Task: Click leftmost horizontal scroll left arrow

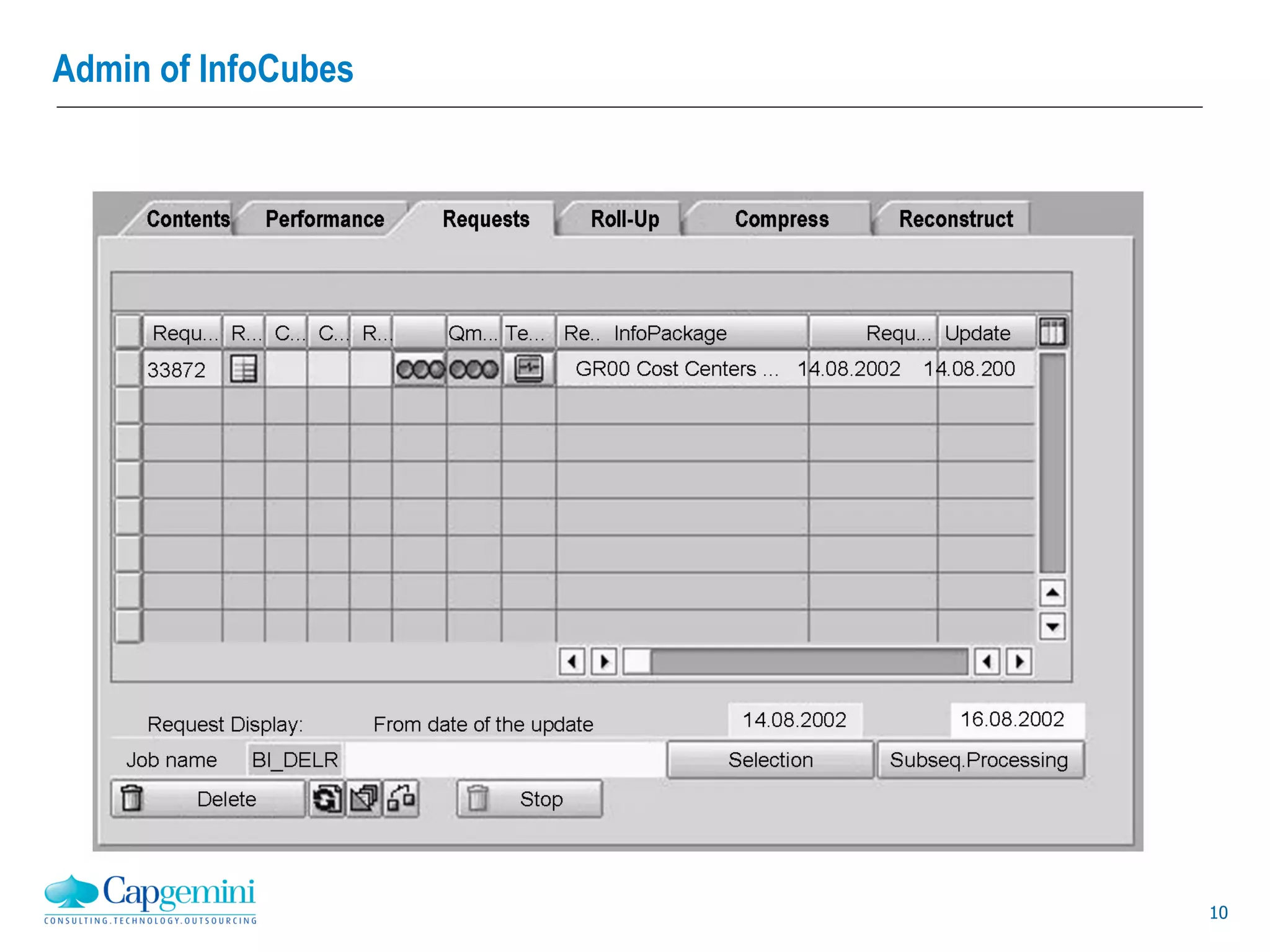Action: point(572,661)
